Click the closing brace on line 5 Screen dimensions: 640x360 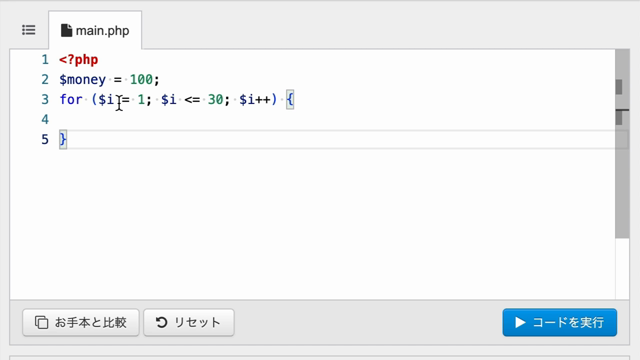pos(63,140)
